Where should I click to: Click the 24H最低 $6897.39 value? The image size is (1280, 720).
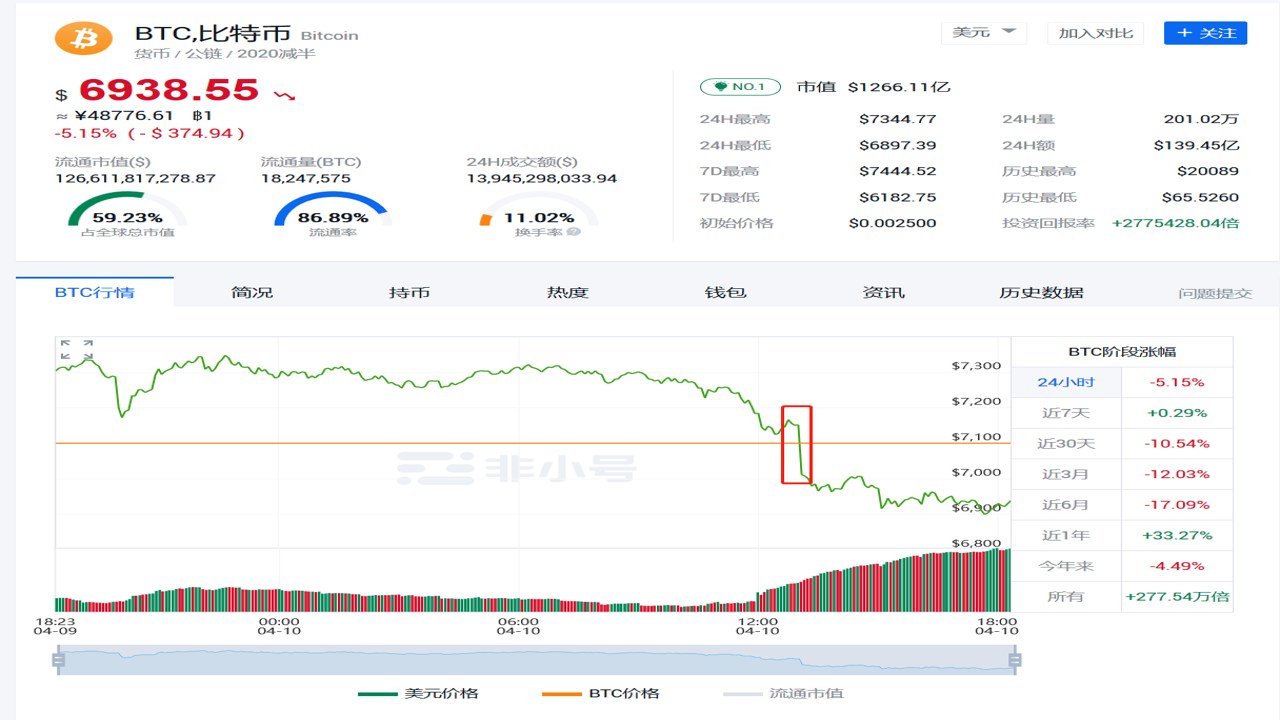tap(898, 145)
